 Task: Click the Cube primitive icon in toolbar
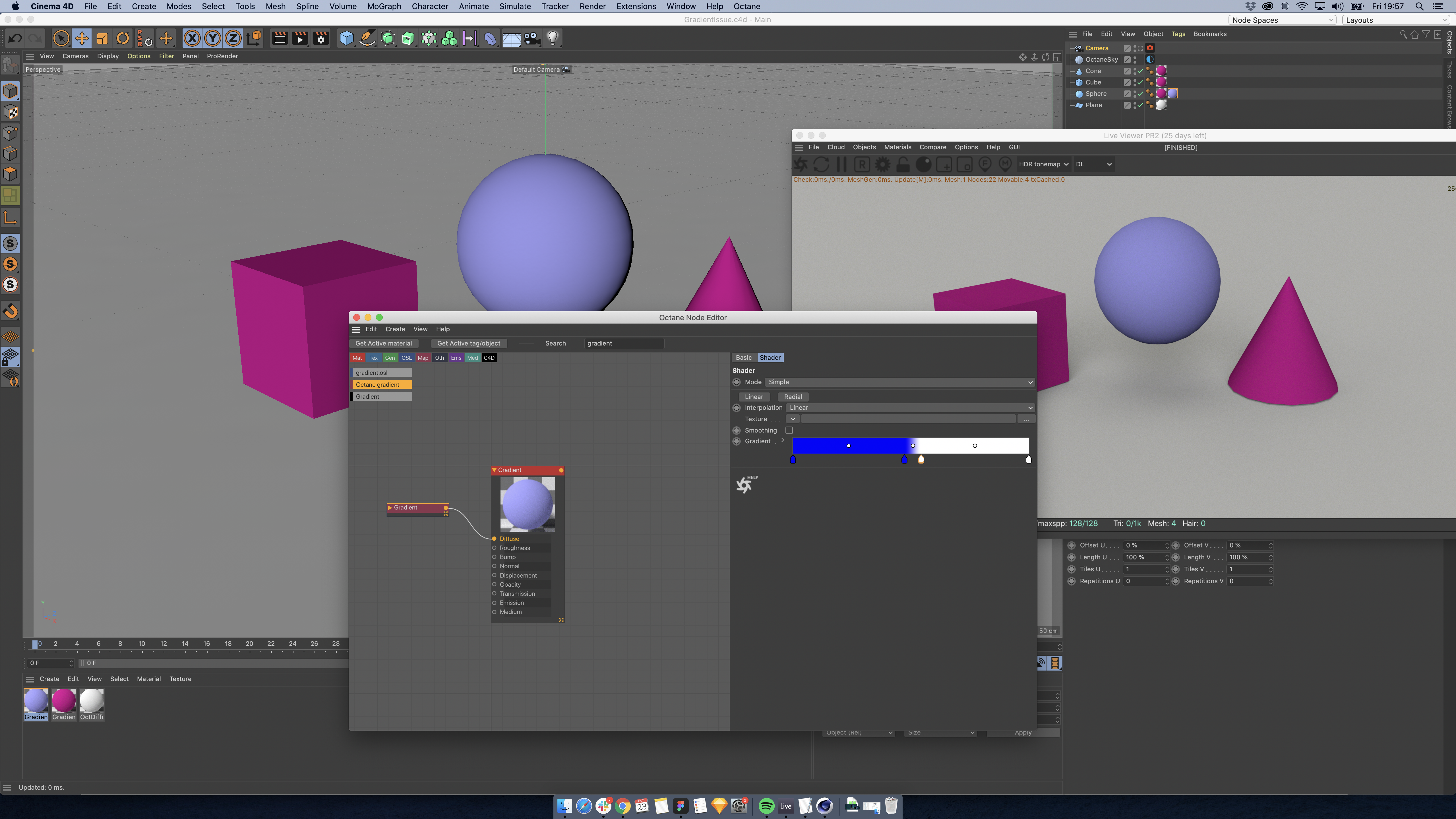(x=346, y=38)
